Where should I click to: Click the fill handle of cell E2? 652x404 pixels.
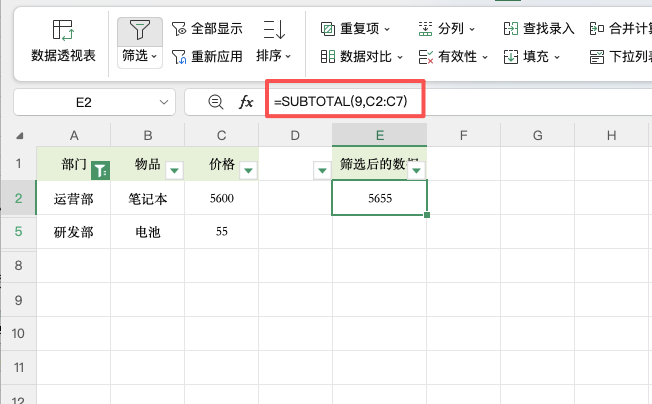click(x=427, y=215)
